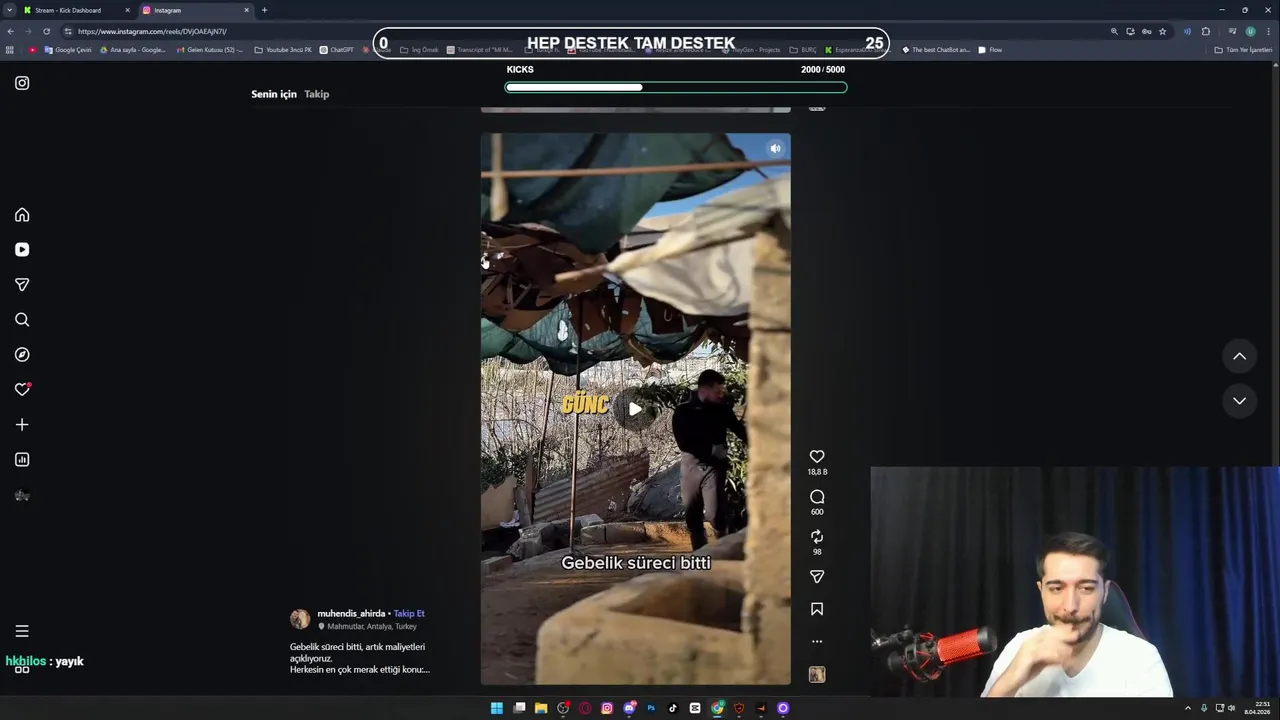Open the reel comments bubble icon

click(x=817, y=497)
